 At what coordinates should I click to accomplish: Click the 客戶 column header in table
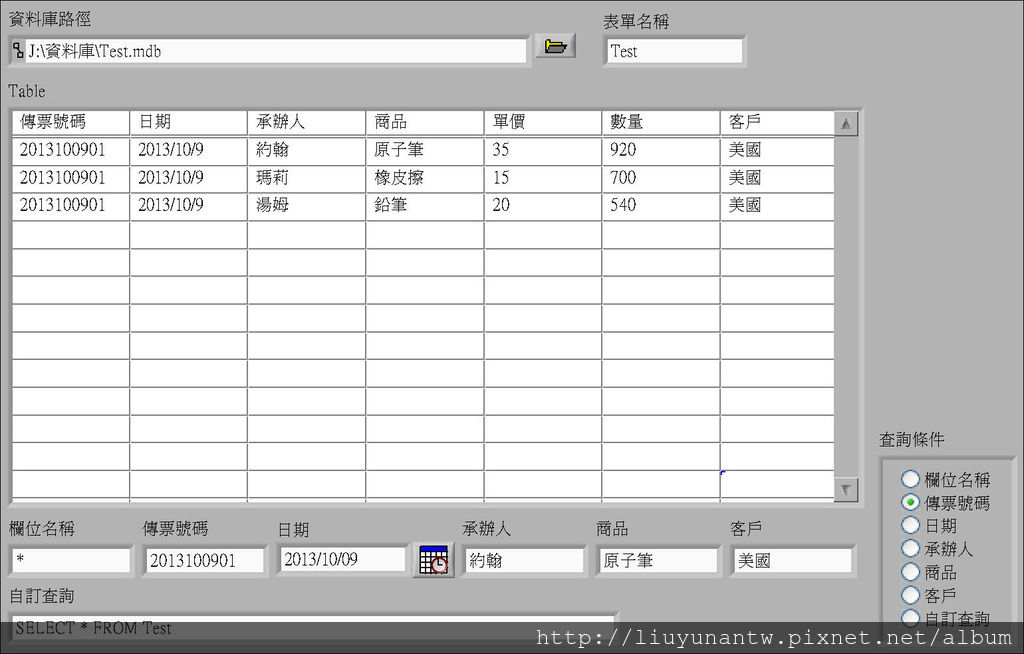click(x=777, y=122)
